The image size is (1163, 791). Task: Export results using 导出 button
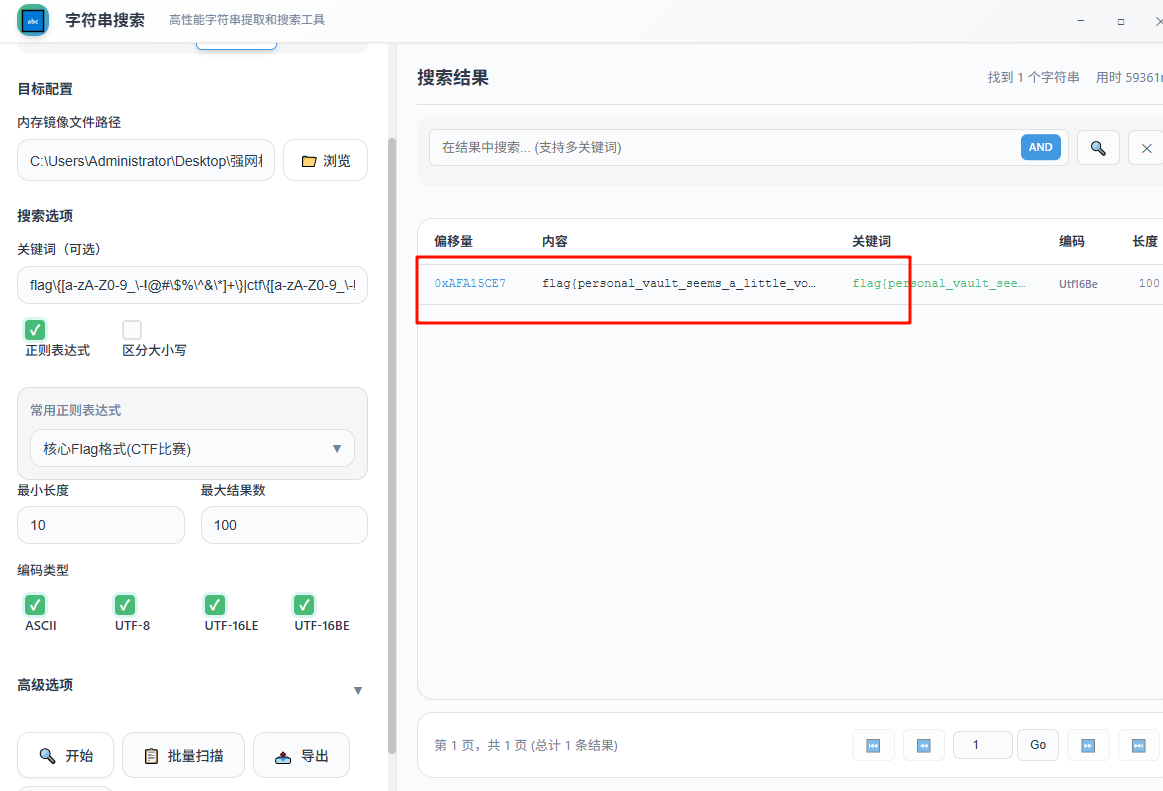click(301, 756)
